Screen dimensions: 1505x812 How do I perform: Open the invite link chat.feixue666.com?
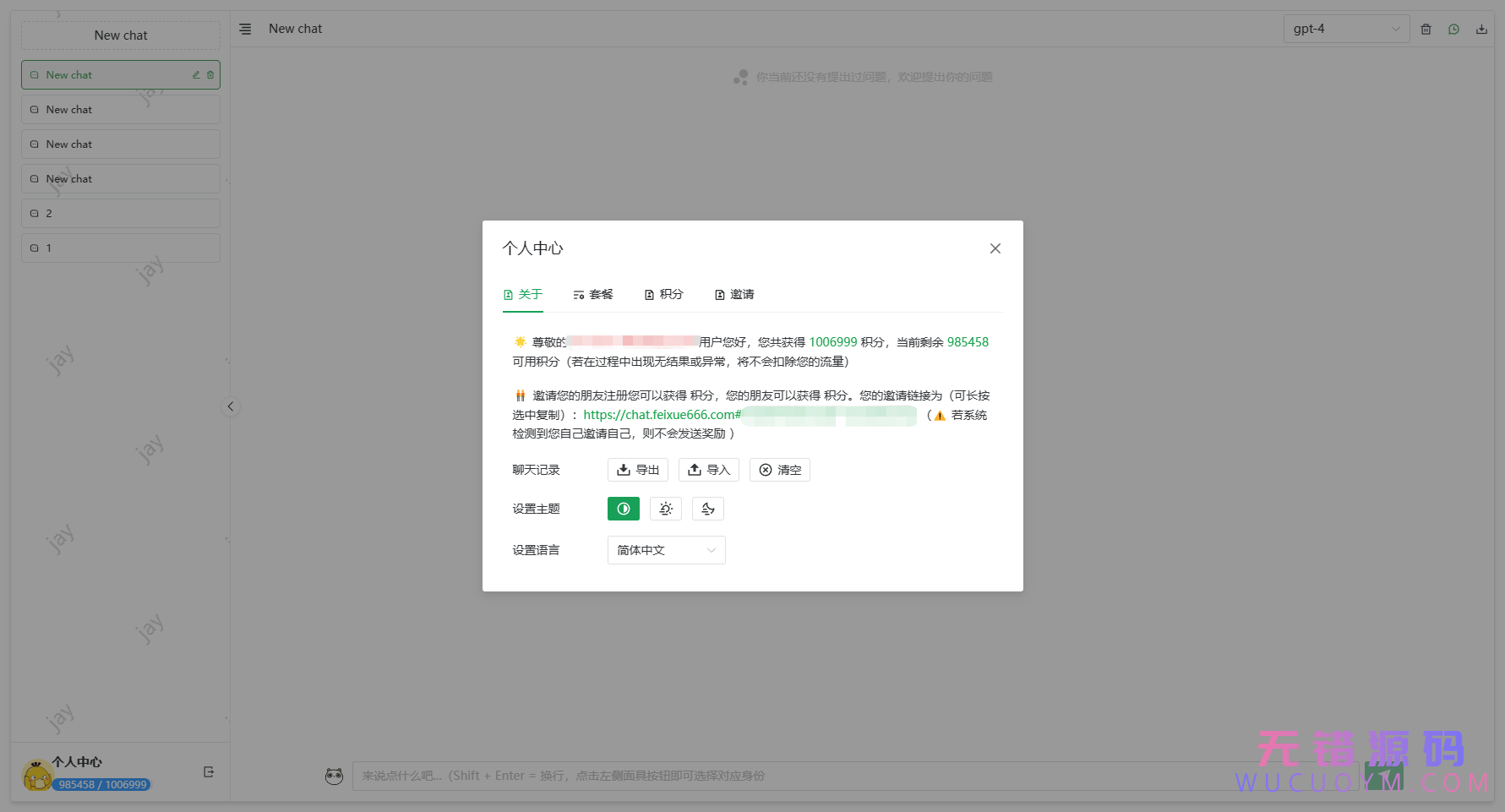(660, 414)
